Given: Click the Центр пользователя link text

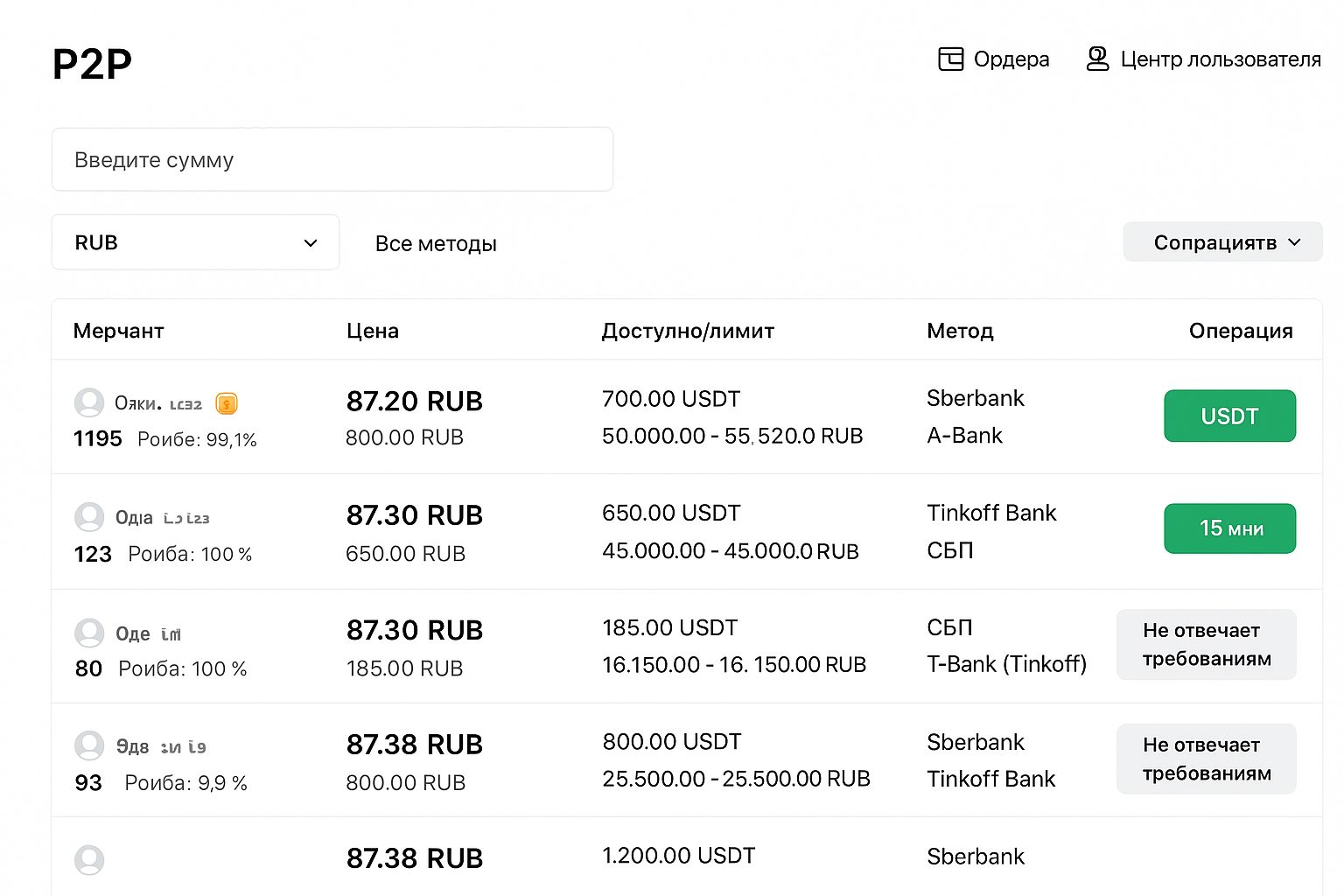Looking at the screenshot, I should coord(1221,59).
